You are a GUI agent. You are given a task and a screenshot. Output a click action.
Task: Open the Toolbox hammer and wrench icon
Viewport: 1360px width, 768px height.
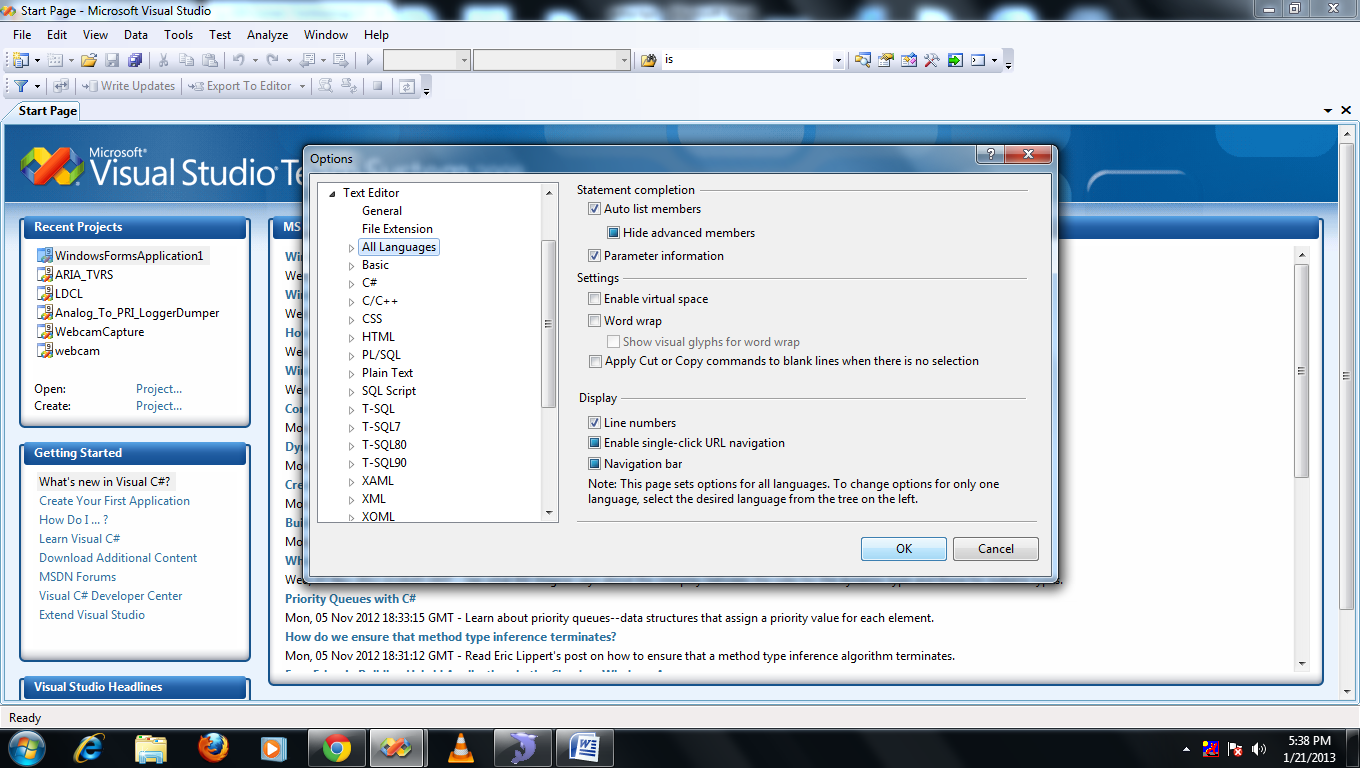point(931,60)
